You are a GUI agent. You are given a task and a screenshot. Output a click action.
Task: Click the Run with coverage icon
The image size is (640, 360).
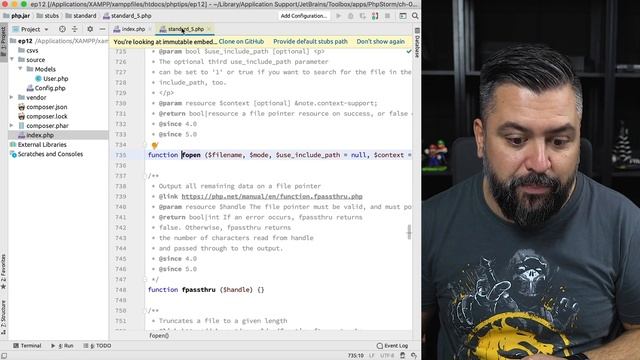pyautogui.click(x=362, y=16)
